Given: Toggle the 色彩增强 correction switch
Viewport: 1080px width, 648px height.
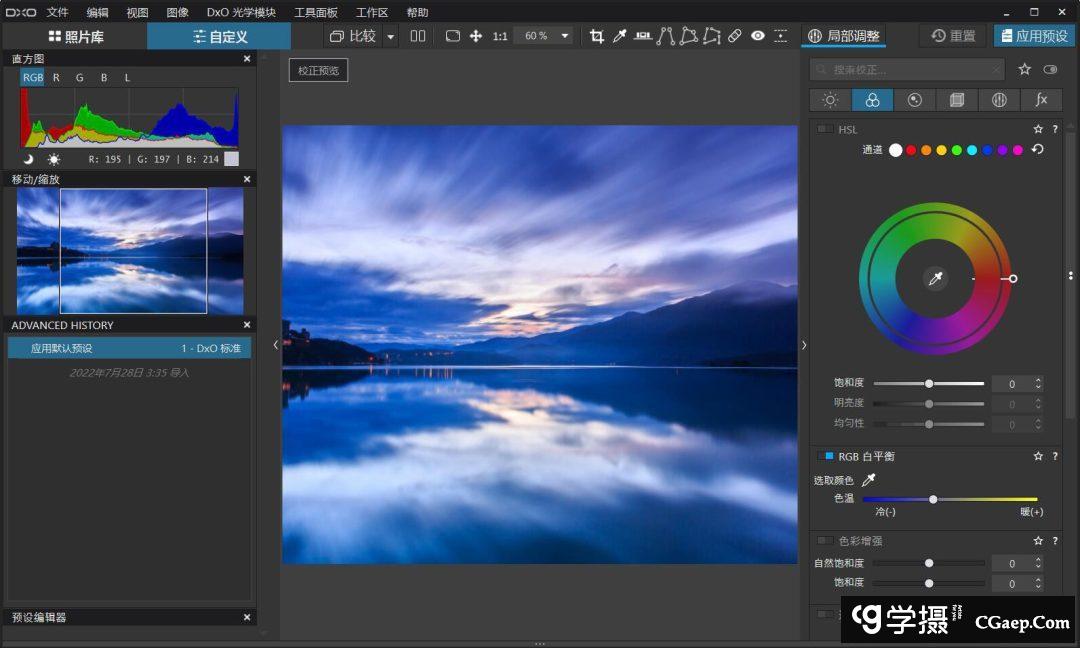Looking at the screenshot, I should (x=825, y=541).
